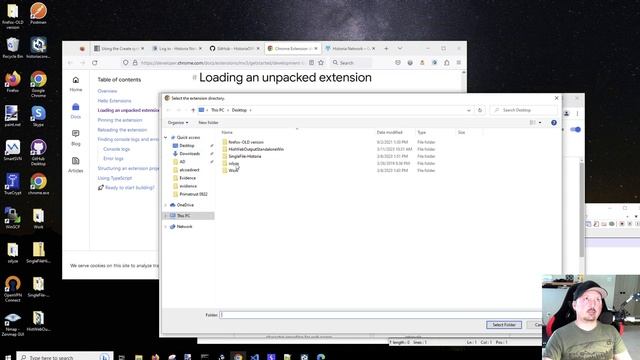Select the Primetrust 0922 folder in navigation pane
The height and width of the screenshot is (360, 640).
click(193, 194)
